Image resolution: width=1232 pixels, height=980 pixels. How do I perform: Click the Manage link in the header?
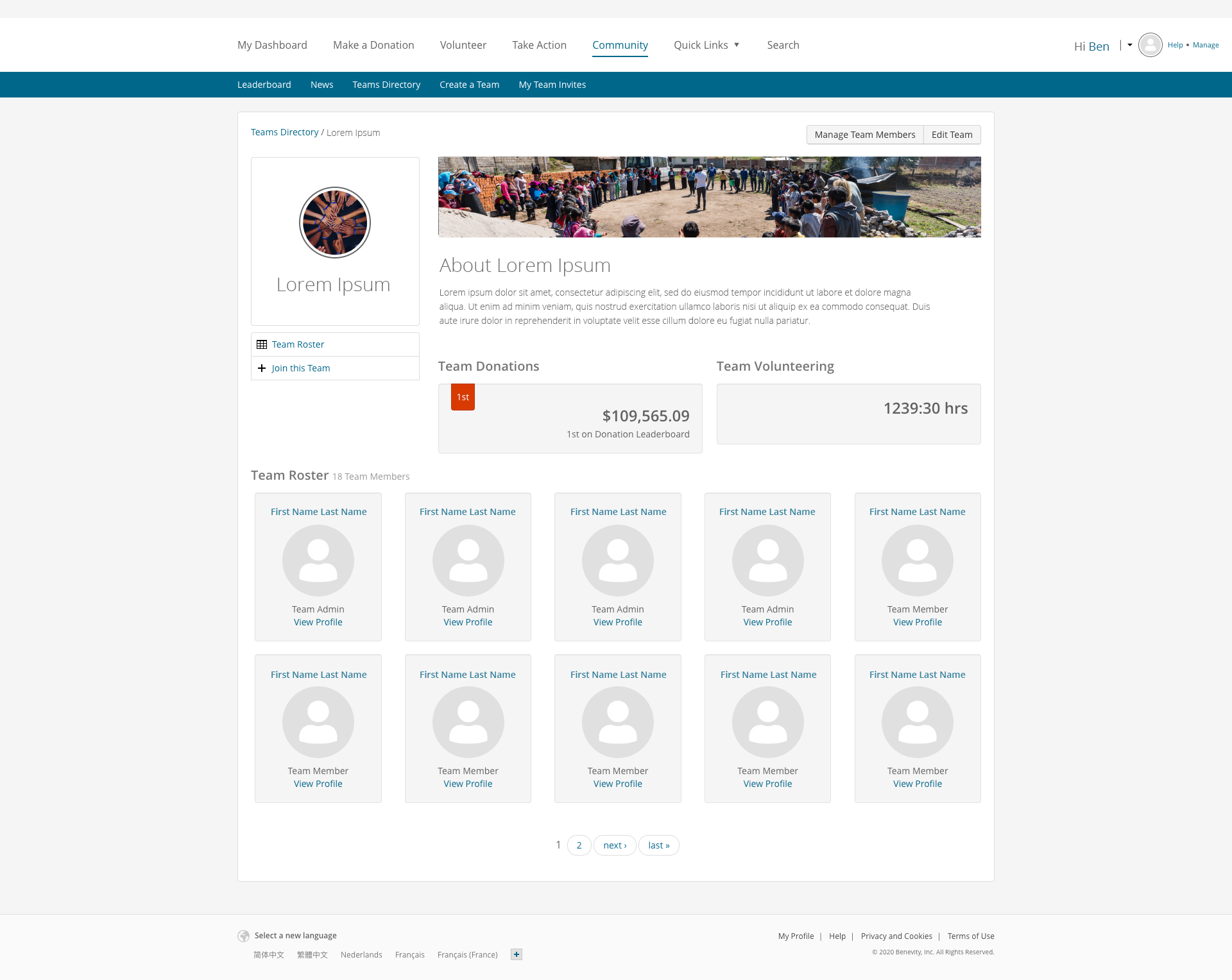(1206, 45)
